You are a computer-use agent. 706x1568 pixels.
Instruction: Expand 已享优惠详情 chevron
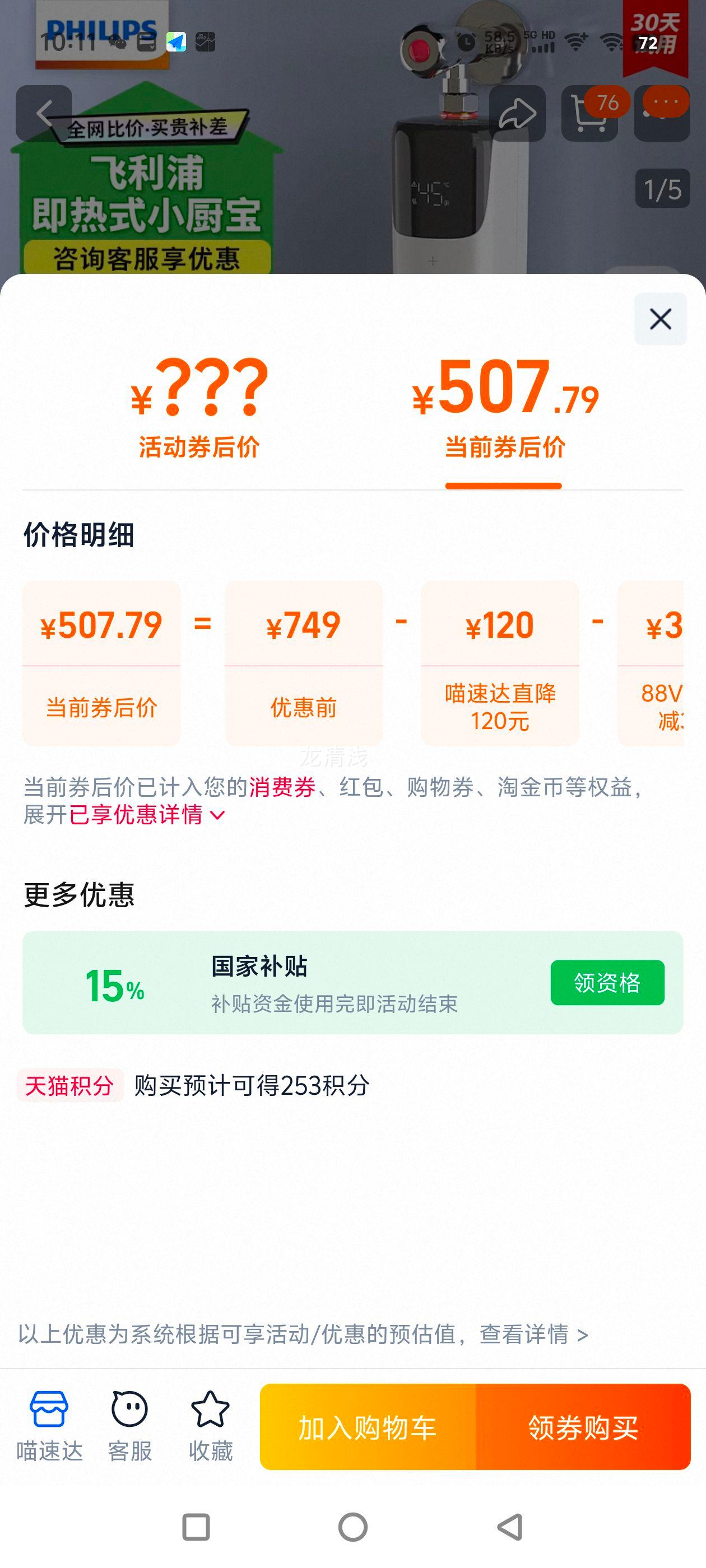point(217,815)
